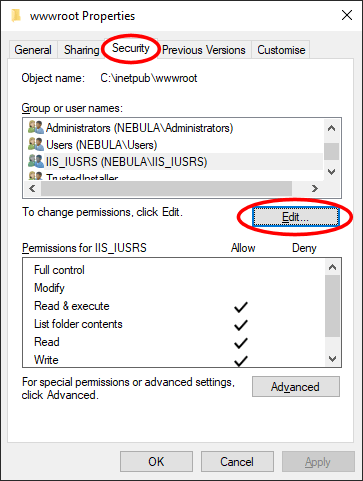Click the down arrow of group names list

[331, 172]
